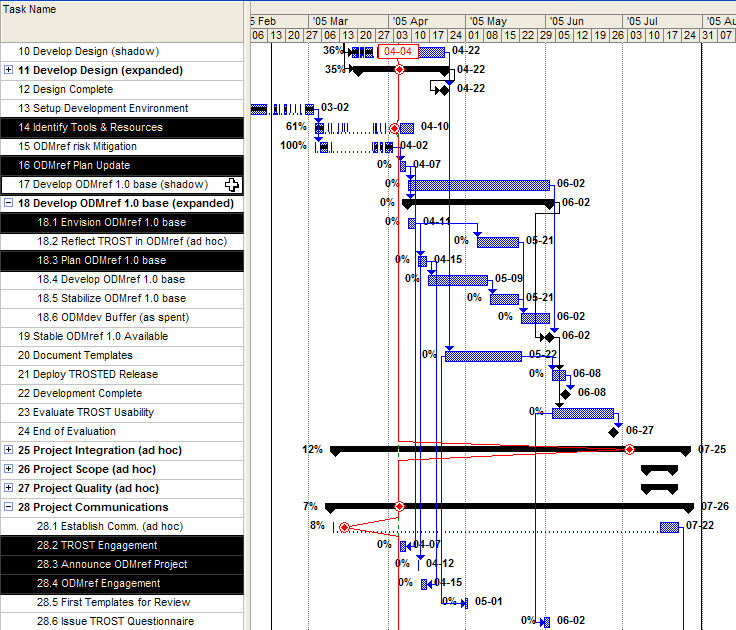Viewport: 736px width, 630px height.
Task: Click the Stable ODMref 1.0 Available milestone diamond
Action: click(548, 337)
